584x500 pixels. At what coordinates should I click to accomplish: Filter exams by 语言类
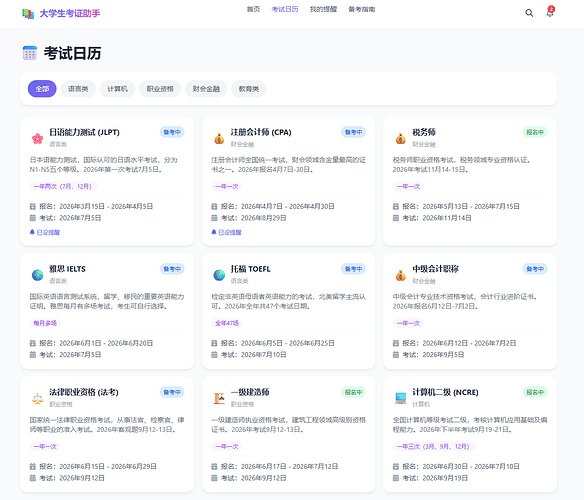point(78,89)
